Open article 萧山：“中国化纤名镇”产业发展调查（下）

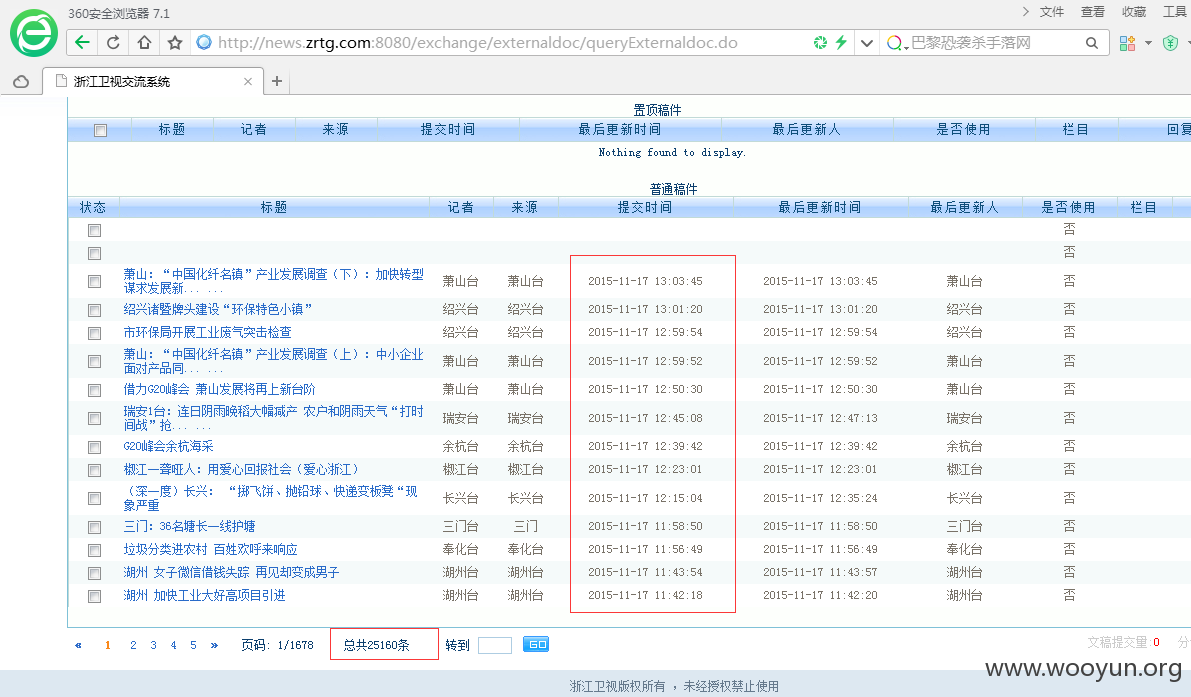coord(273,281)
